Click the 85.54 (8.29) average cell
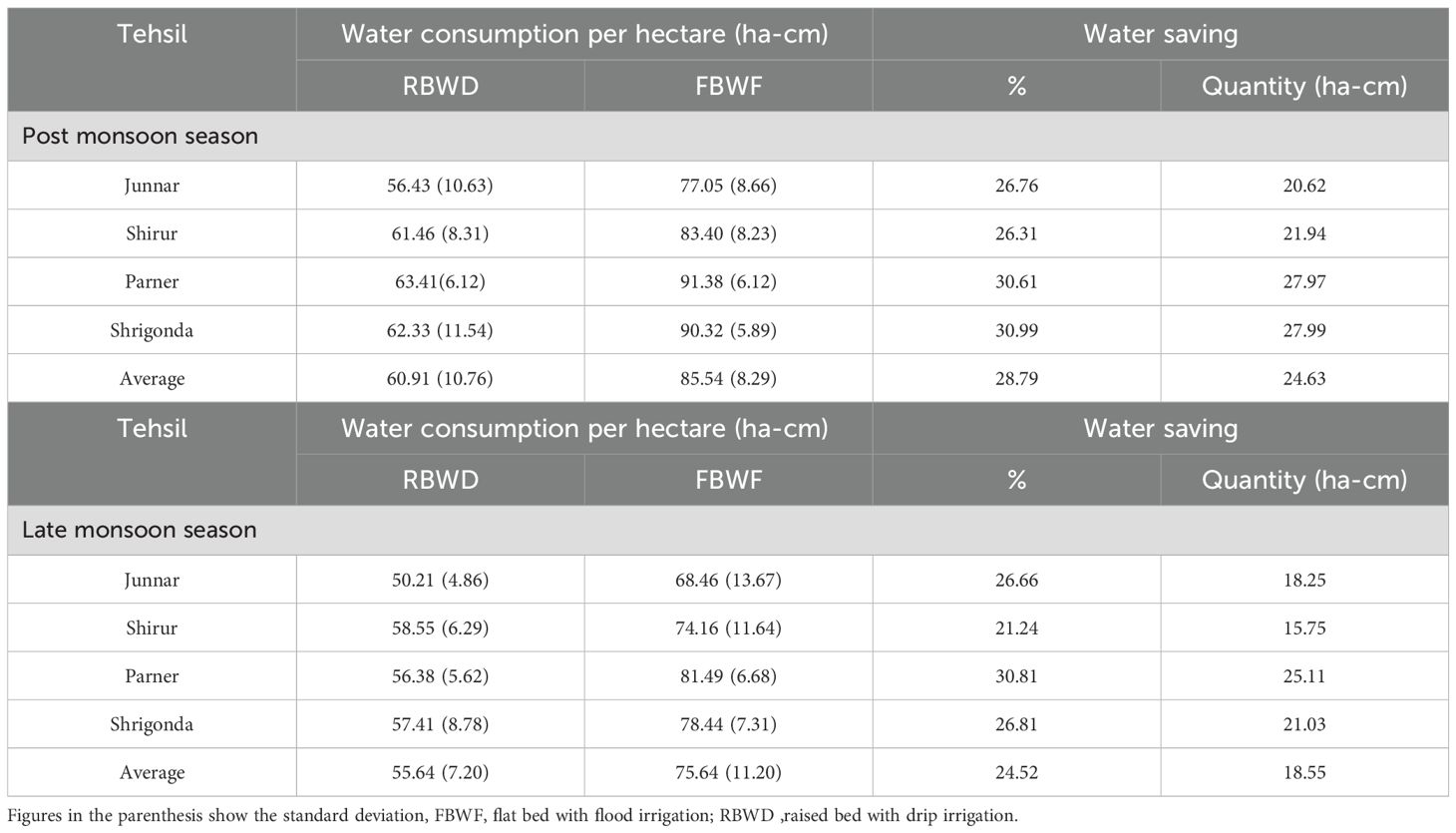Viewport: 1456px width, 833px height. click(728, 378)
